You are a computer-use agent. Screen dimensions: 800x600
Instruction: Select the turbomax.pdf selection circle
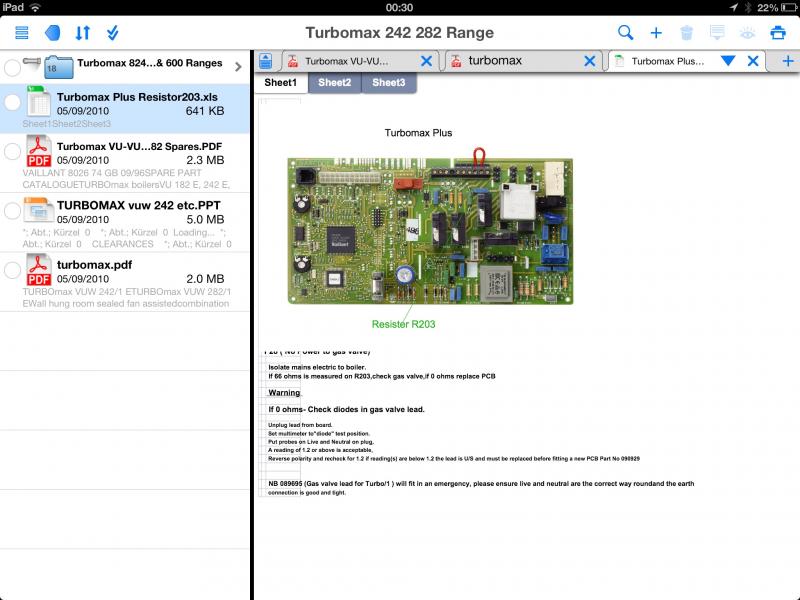tap(12, 271)
